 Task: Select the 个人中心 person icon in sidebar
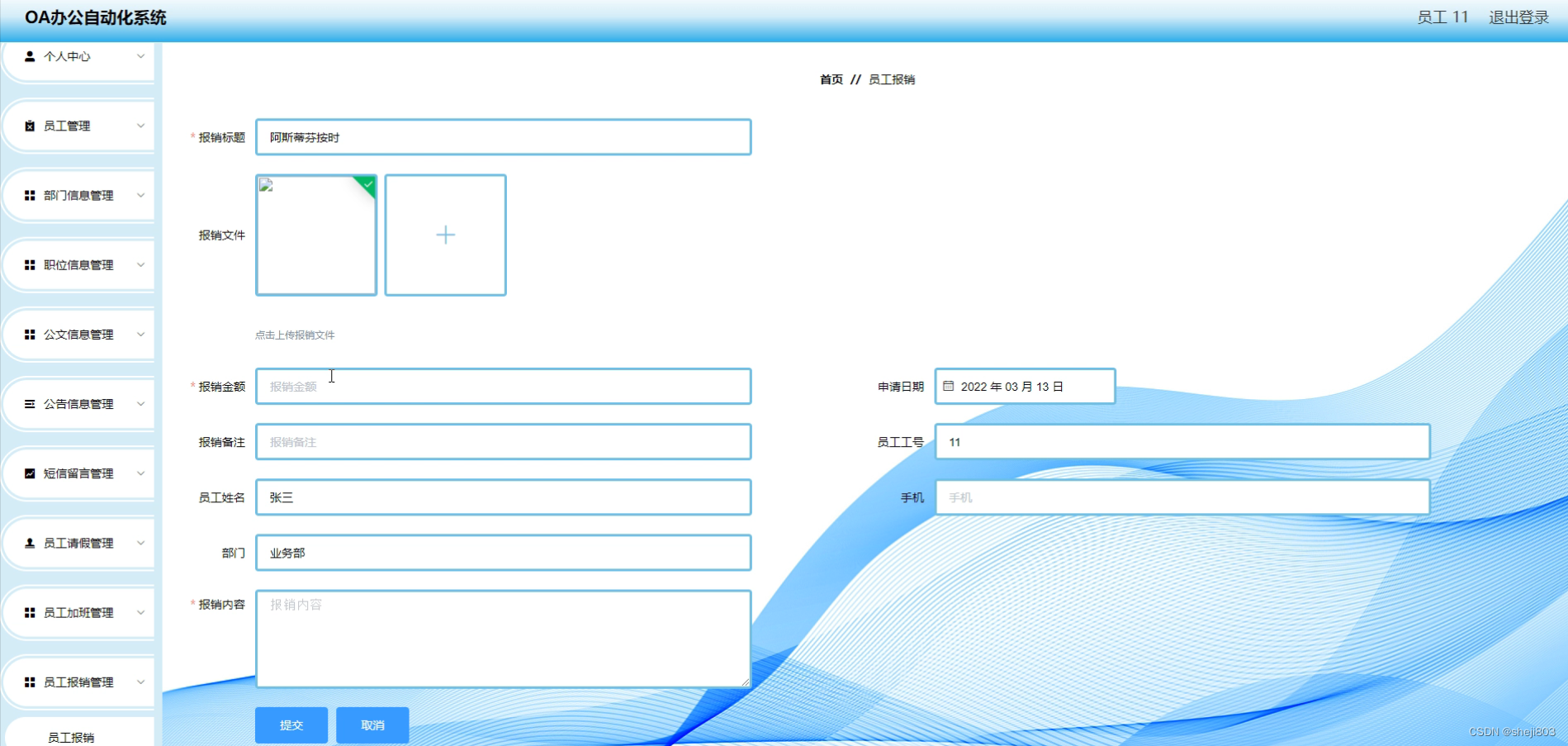[30, 56]
